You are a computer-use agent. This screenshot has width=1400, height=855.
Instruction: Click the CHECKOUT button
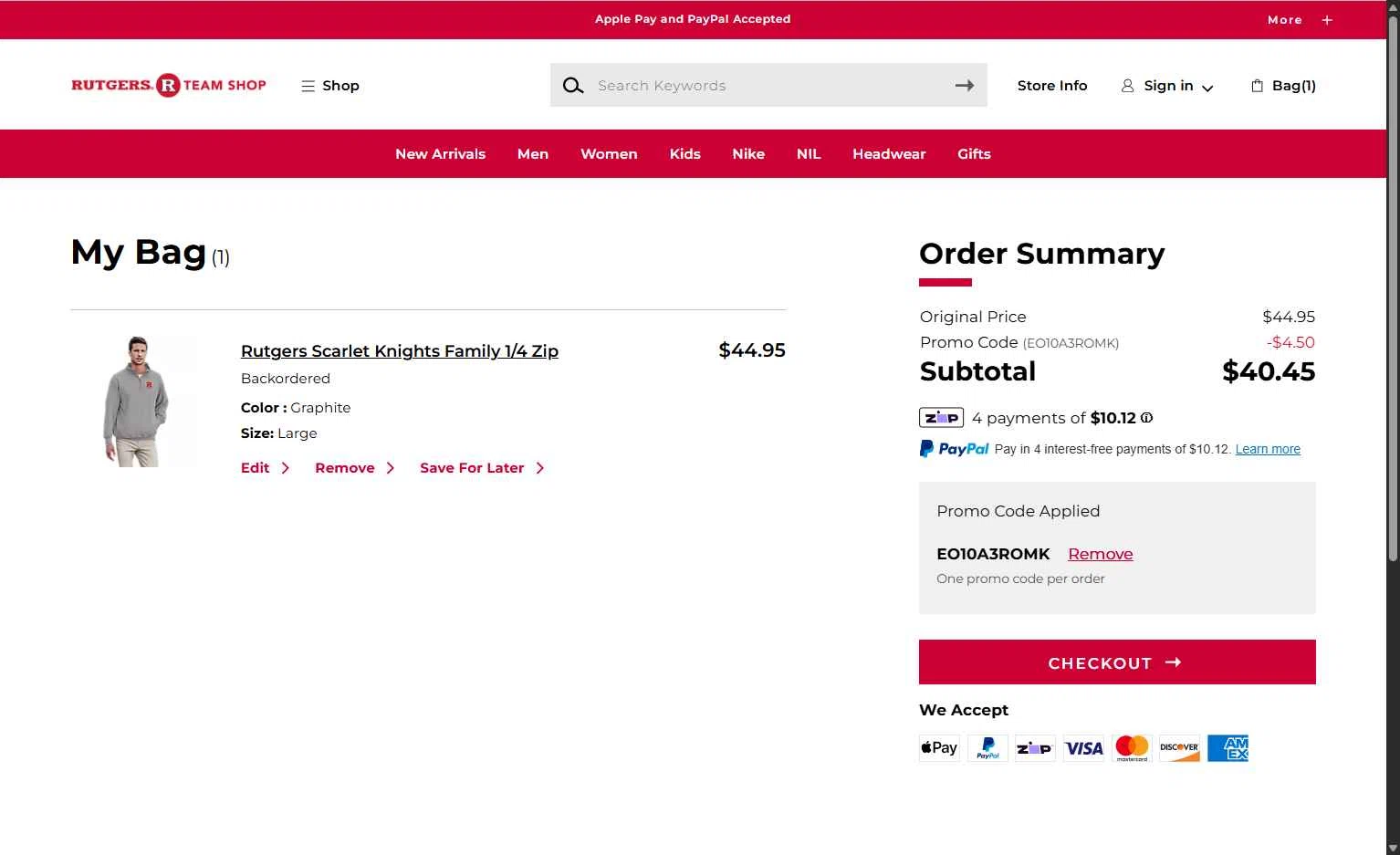point(1117,662)
